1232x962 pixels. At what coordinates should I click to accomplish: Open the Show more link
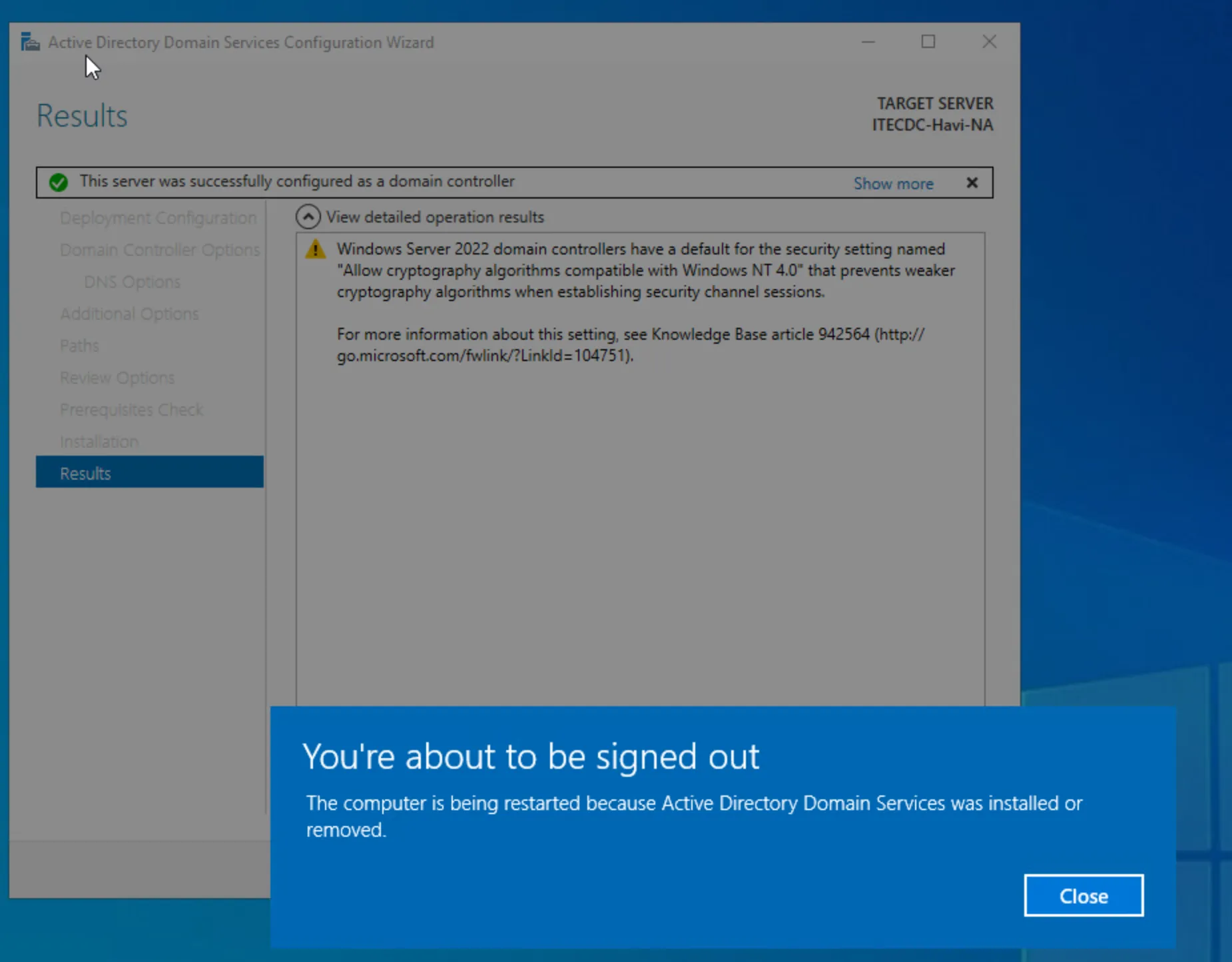pos(893,183)
